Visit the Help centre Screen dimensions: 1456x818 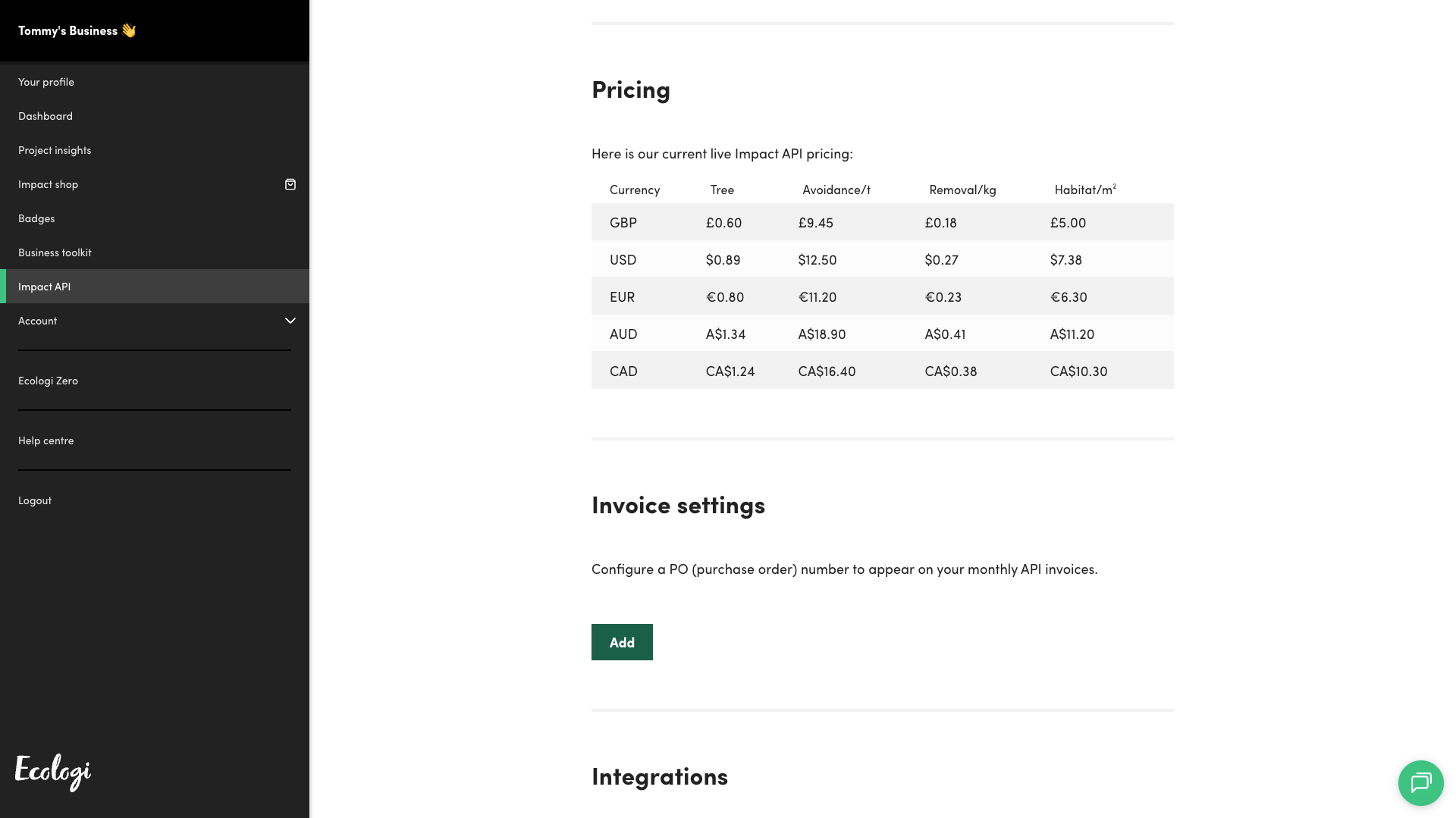click(46, 440)
